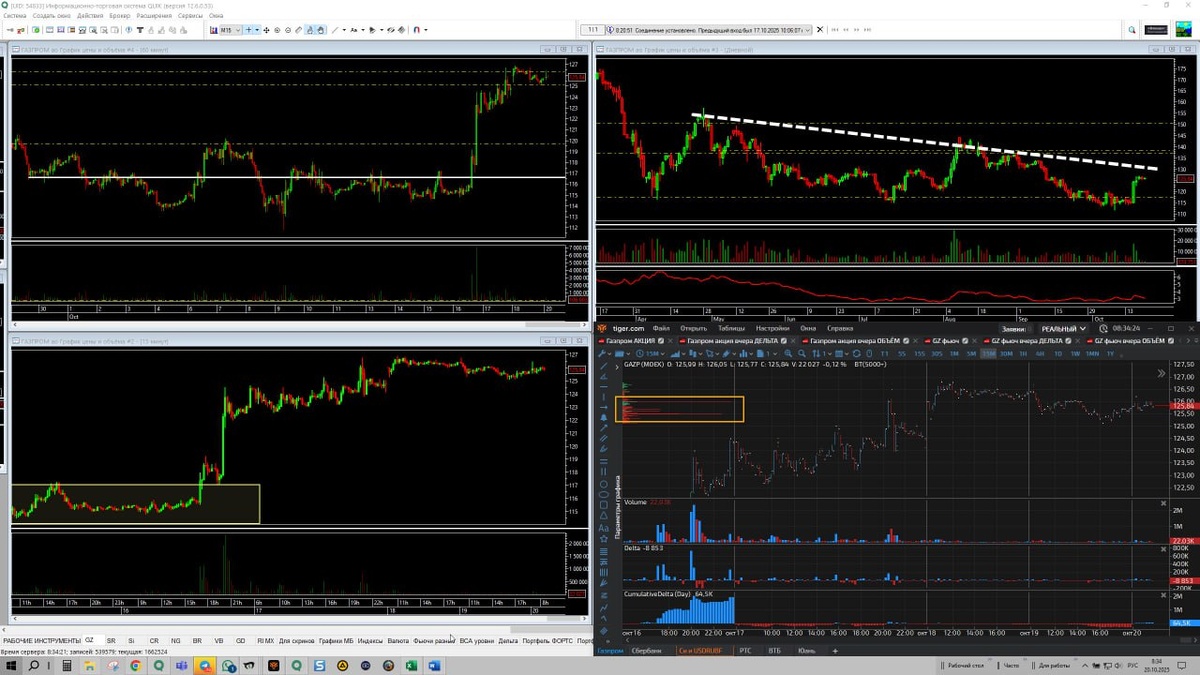The height and width of the screenshot is (675, 1200).
Task: Switch to the SR tab in QUIK
Action: (111, 640)
